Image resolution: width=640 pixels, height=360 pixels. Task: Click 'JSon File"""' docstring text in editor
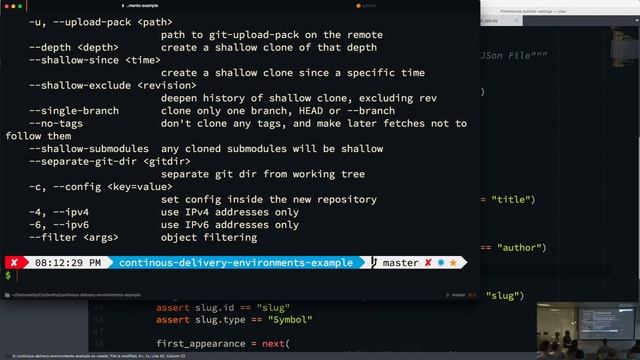[513, 55]
